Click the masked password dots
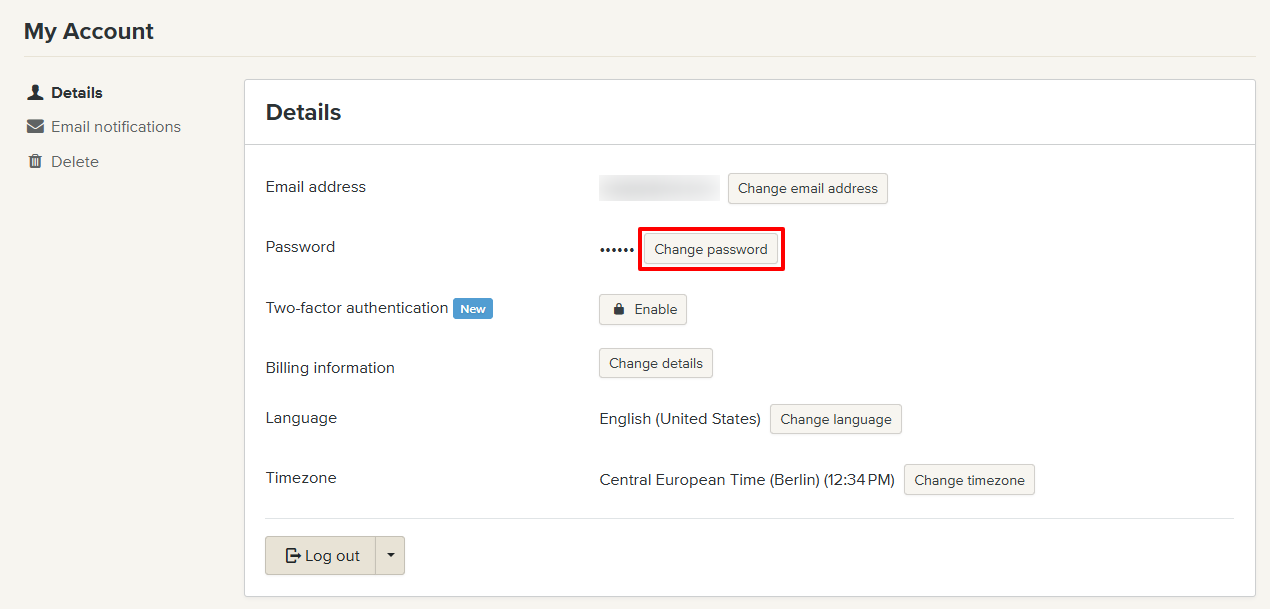The height and width of the screenshot is (609, 1270). pos(616,250)
